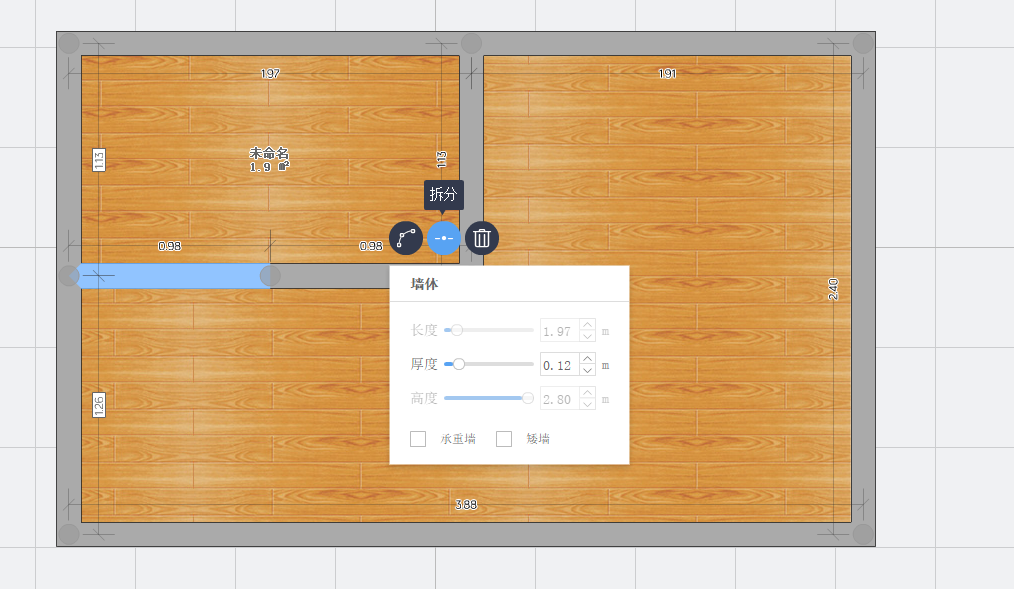Image resolution: width=1014 pixels, height=589 pixels.
Task: Click the 191 dimension label
Action: pyautogui.click(x=667, y=74)
